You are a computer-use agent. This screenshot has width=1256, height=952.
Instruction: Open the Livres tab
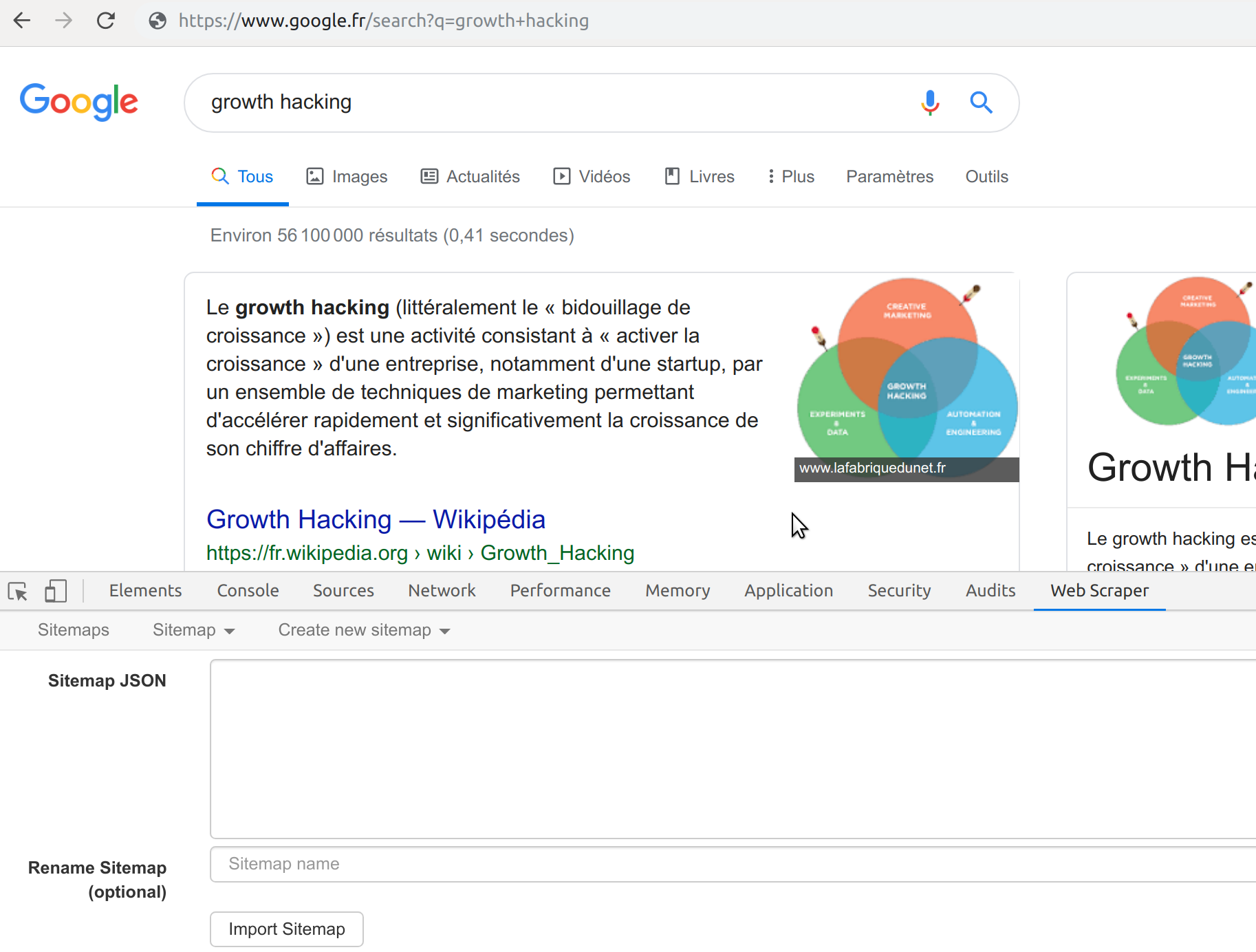(700, 177)
